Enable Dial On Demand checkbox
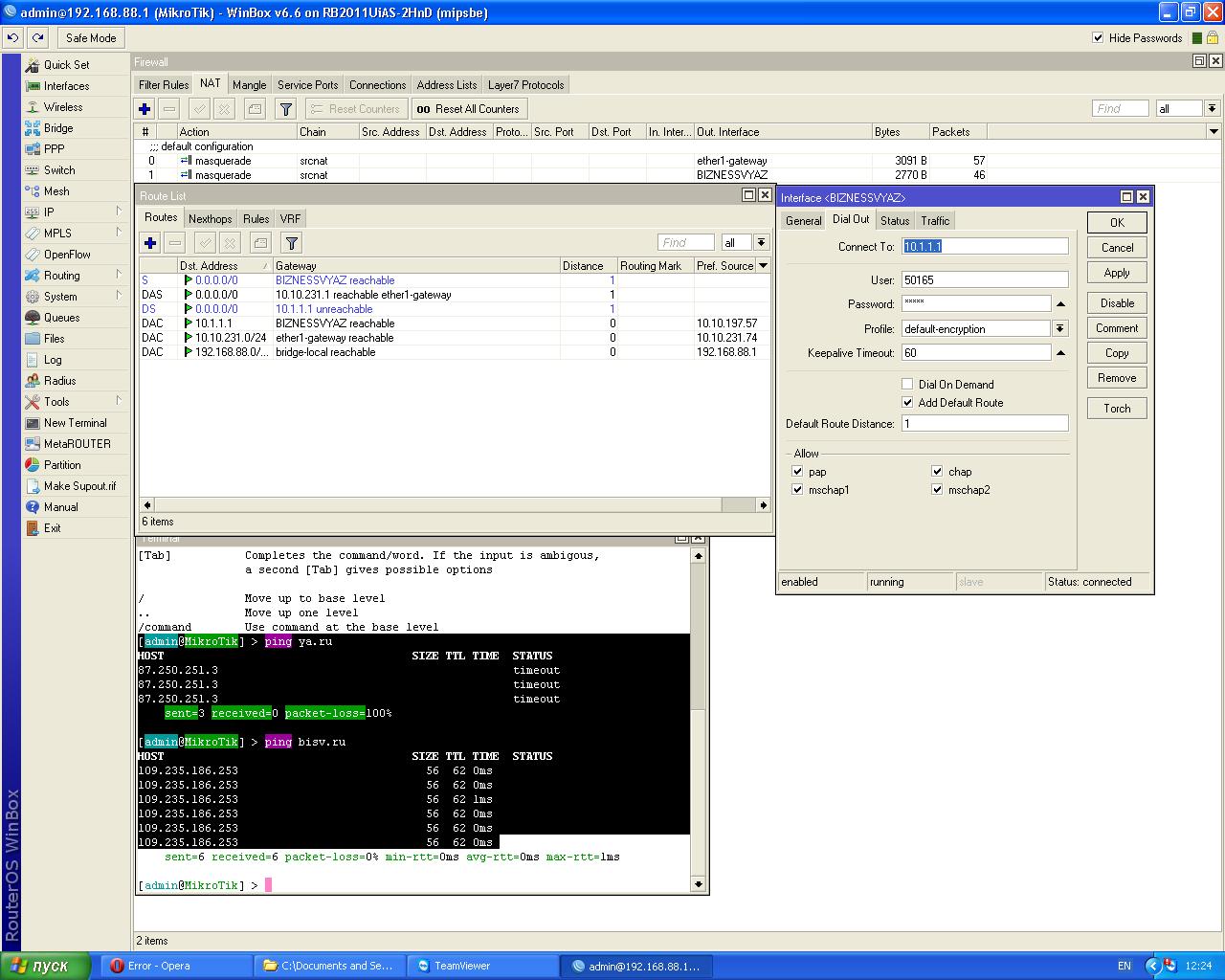The width and height of the screenshot is (1225, 980). pyautogui.click(x=907, y=385)
